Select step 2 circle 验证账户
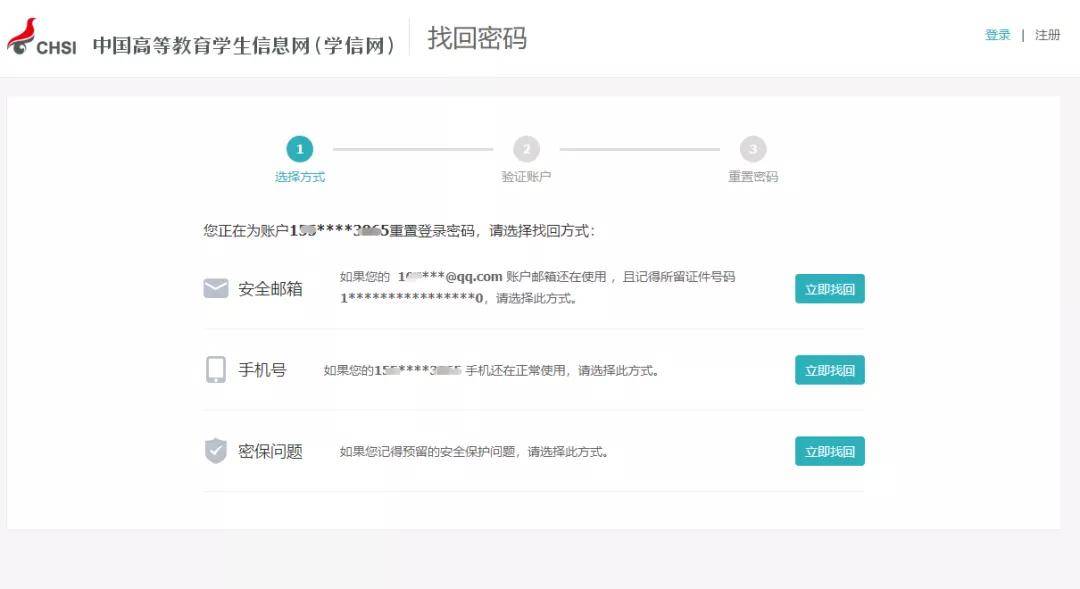The width and height of the screenshot is (1080, 589). pos(526,149)
